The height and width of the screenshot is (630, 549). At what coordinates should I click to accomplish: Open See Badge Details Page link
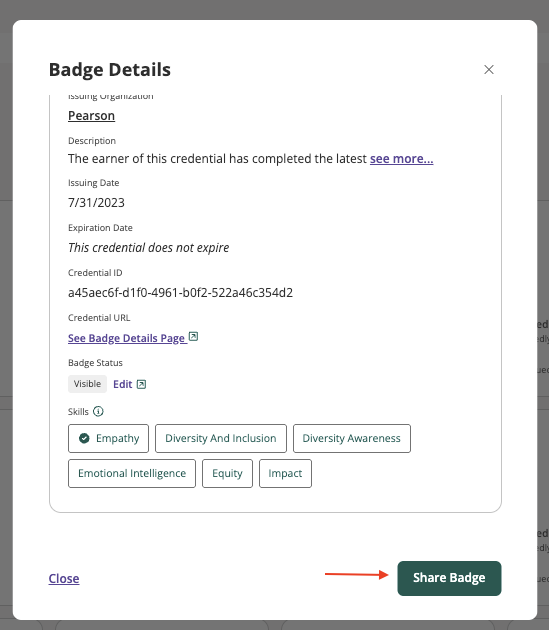pyautogui.click(x=126, y=338)
